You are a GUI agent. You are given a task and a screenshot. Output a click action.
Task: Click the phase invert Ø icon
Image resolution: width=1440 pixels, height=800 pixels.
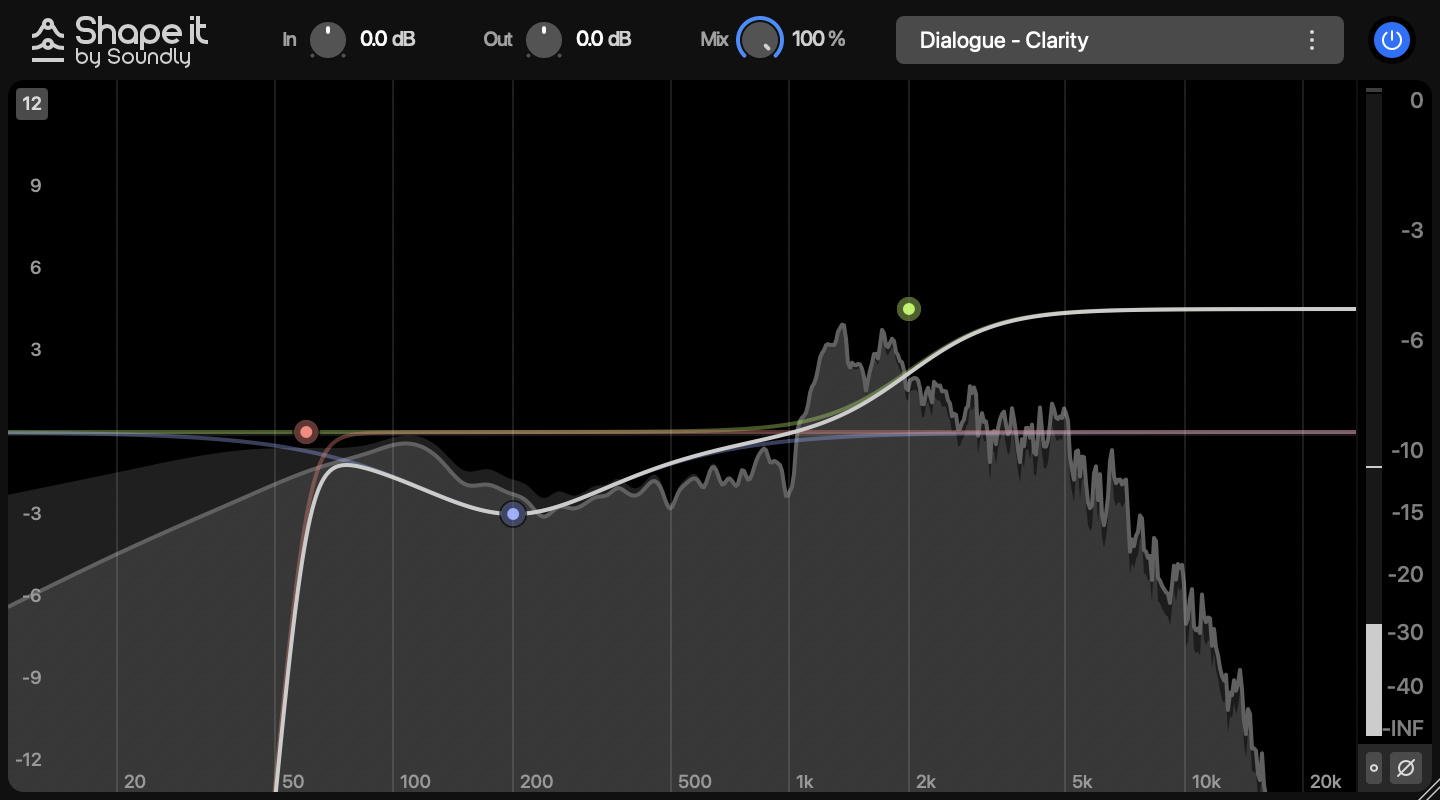(1405, 768)
